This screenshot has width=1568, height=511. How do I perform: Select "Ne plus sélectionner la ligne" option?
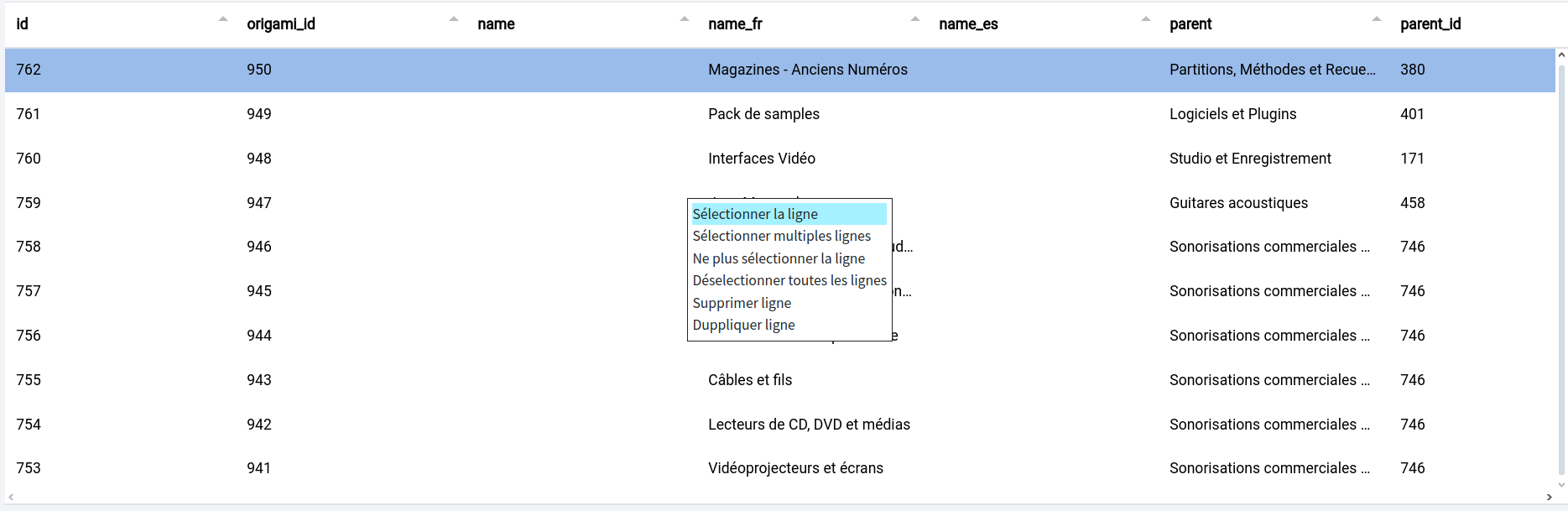[x=779, y=258]
